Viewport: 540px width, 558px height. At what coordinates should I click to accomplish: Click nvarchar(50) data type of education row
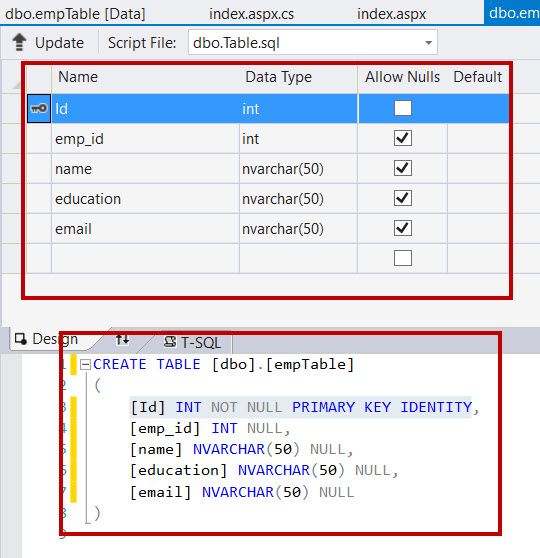point(298,199)
